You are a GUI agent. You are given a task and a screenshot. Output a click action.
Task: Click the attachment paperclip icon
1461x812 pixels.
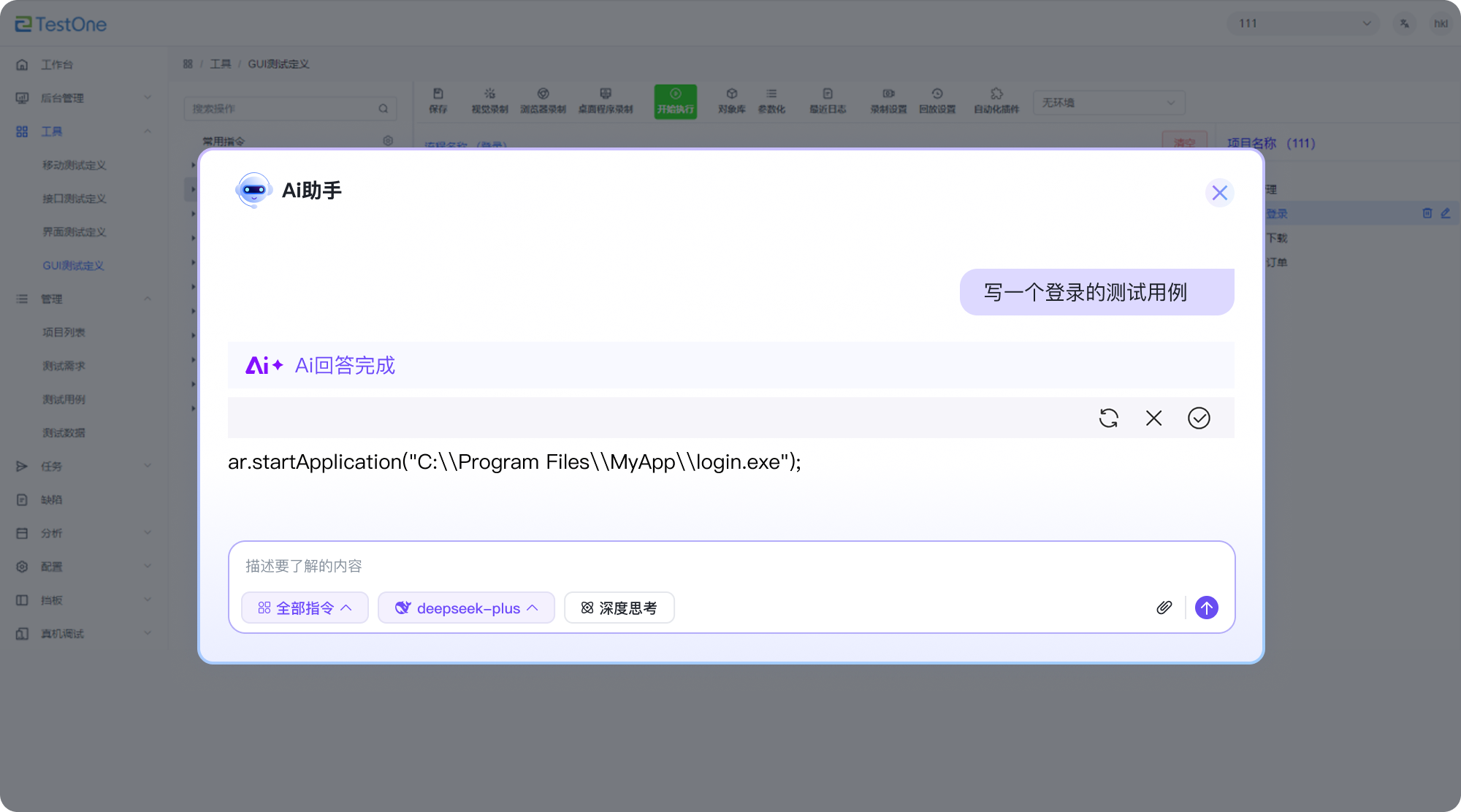(x=1164, y=608)
